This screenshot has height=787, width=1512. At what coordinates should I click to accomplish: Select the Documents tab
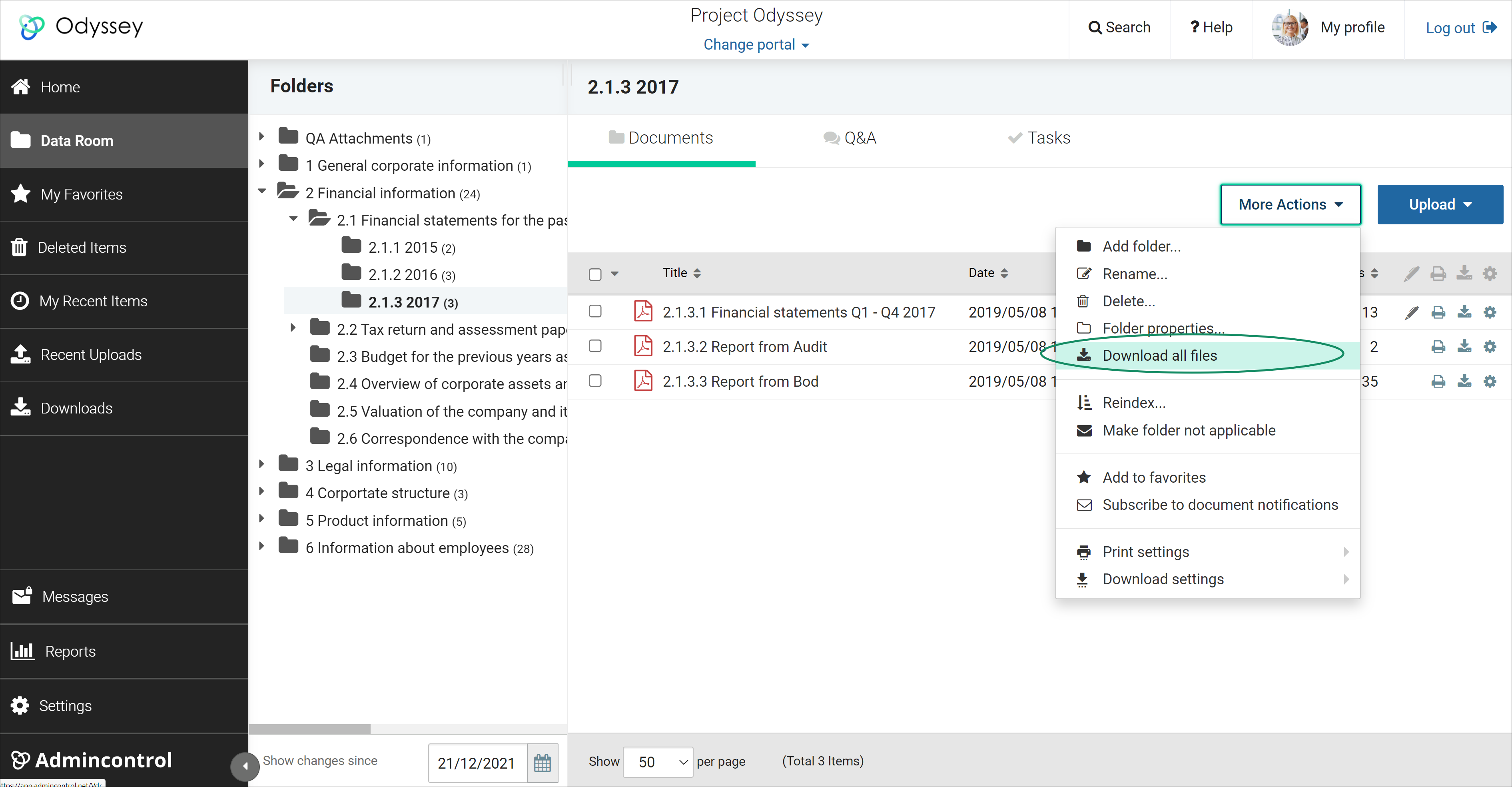[661, 138]
